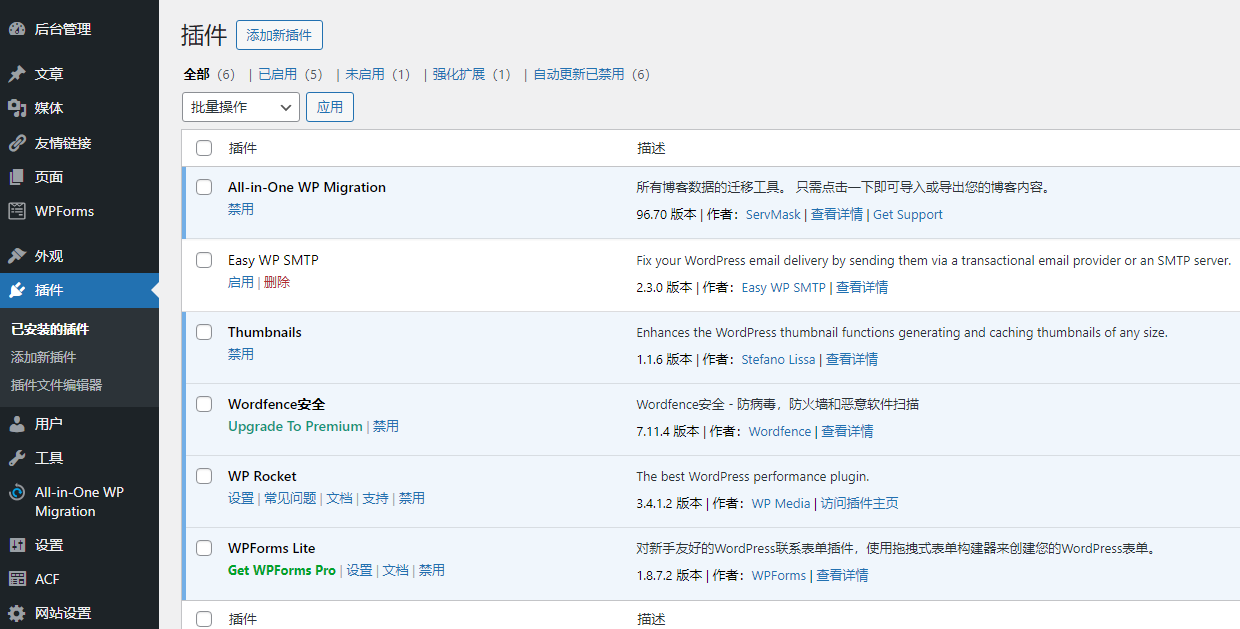Click the gear icon beside 网站设置
This screenshot has height=629, width=1240.
[17, 613]
